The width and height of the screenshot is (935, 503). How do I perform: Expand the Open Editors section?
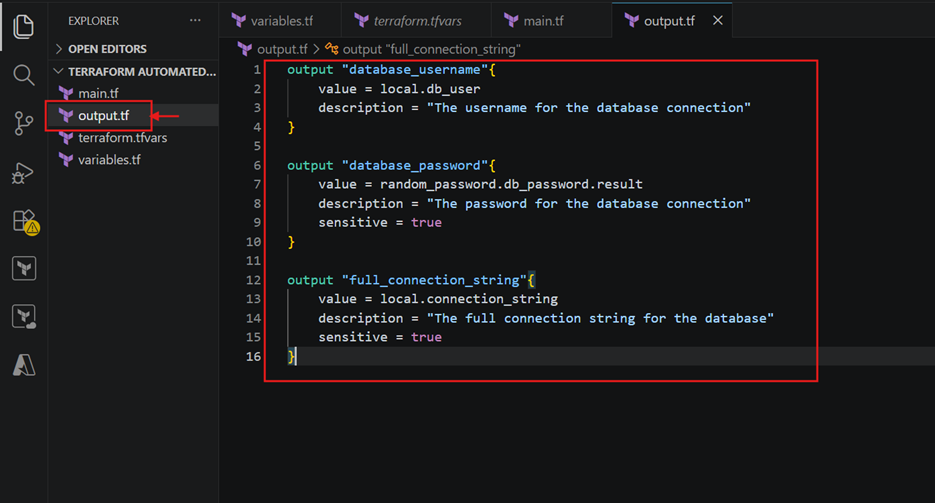click(134, 49)
